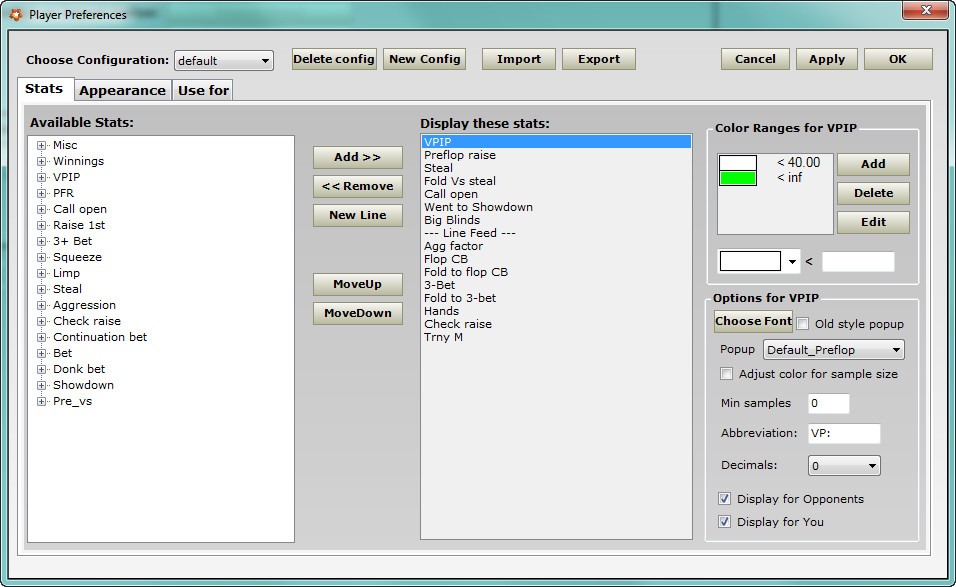The image size is (956, 587).
Task: Expand the PFR tree node
Action: 41,193
